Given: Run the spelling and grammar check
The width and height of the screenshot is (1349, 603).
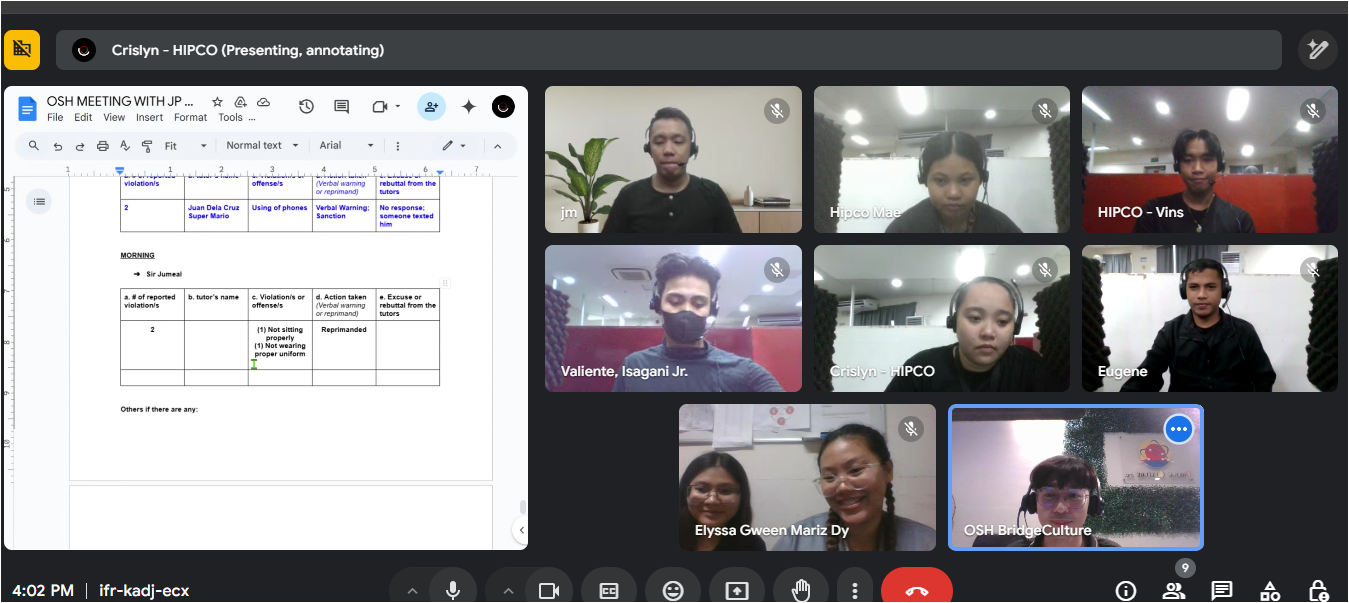Looking at the screenshot, I should [x=125, y=146].
